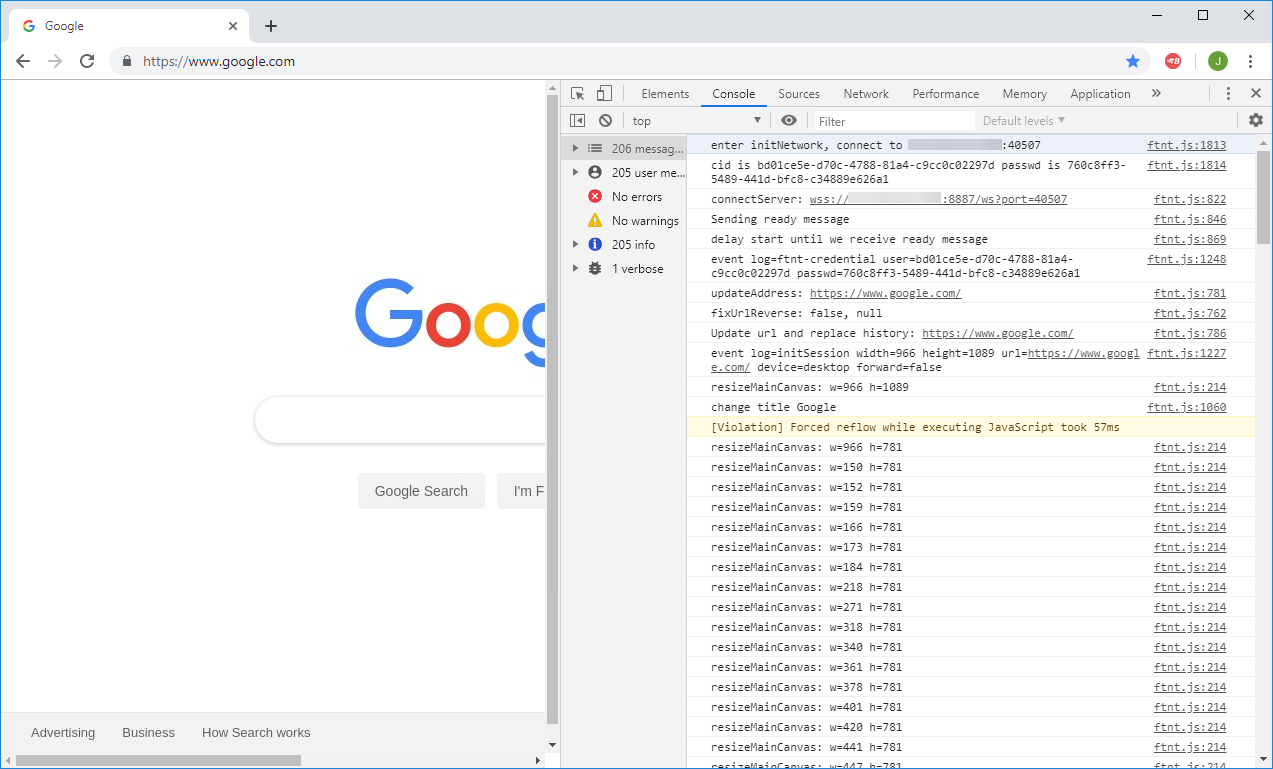
Task: Open the ftnt.js:1060 source link
Action: (x=1186, y=407)
